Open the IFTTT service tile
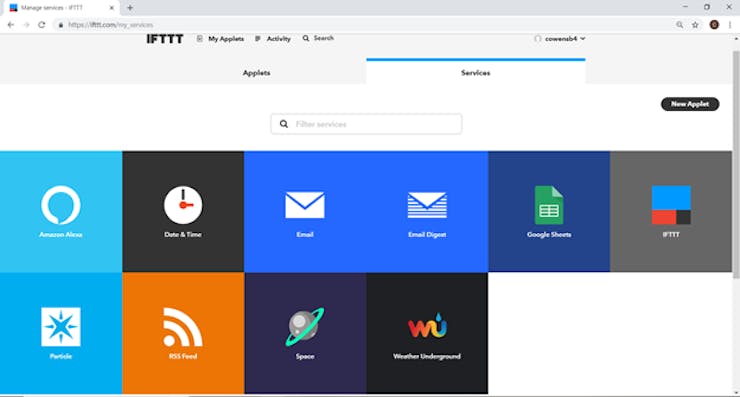Image resolution: width=740 pixels, height=397 pixels. click(x=671, y=211)
